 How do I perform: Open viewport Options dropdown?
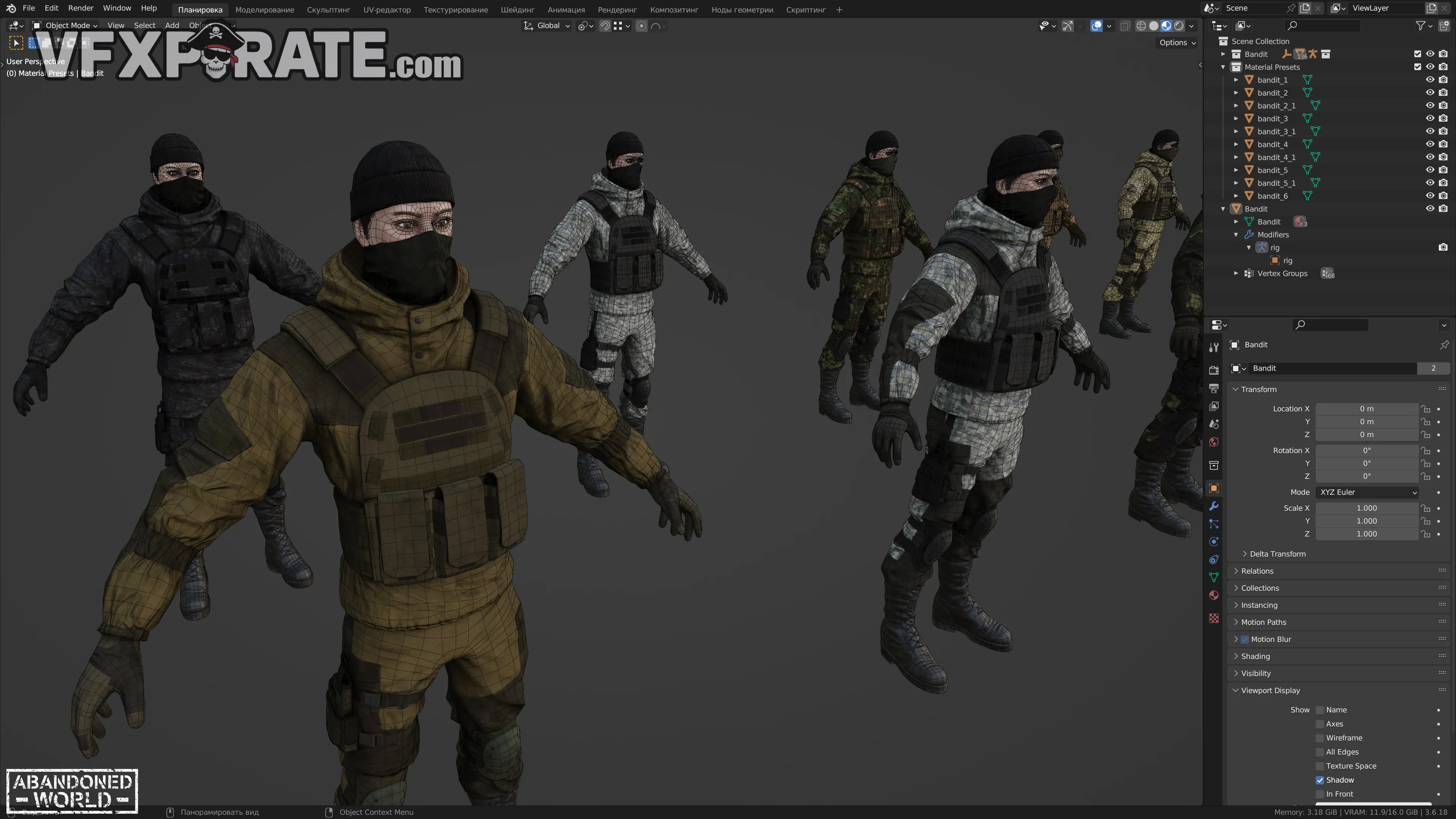tap(1177, 42)
